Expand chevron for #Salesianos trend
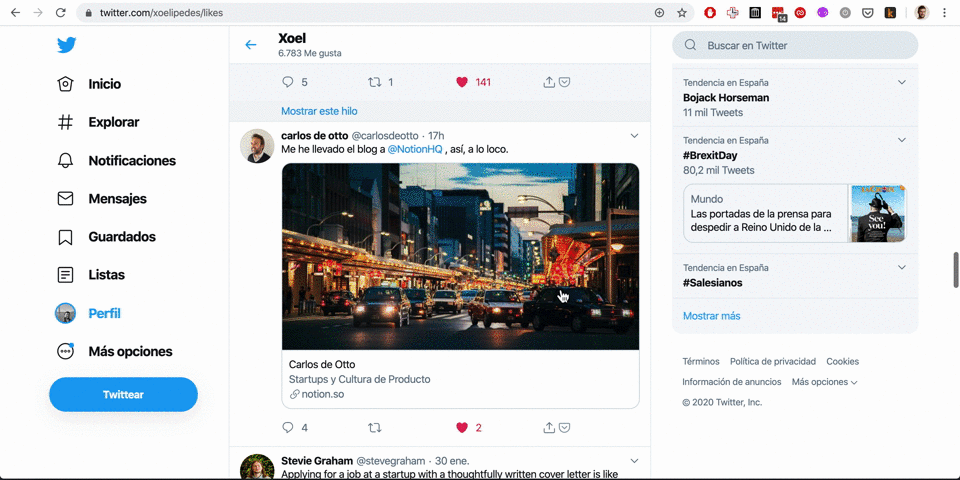The width and height of the screenshot is (960, 480). (901, 268)
